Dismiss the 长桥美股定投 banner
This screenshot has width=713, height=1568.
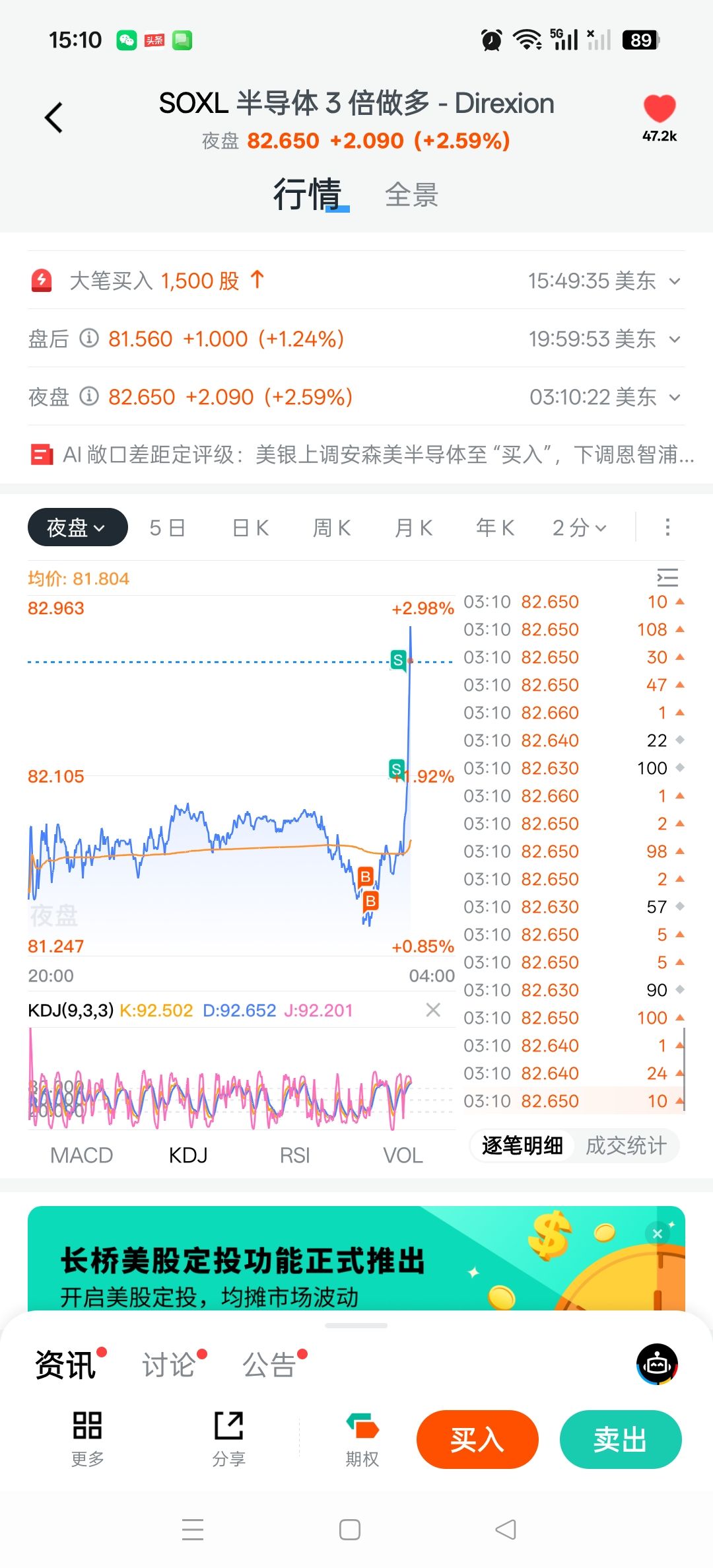(658, 1233)
